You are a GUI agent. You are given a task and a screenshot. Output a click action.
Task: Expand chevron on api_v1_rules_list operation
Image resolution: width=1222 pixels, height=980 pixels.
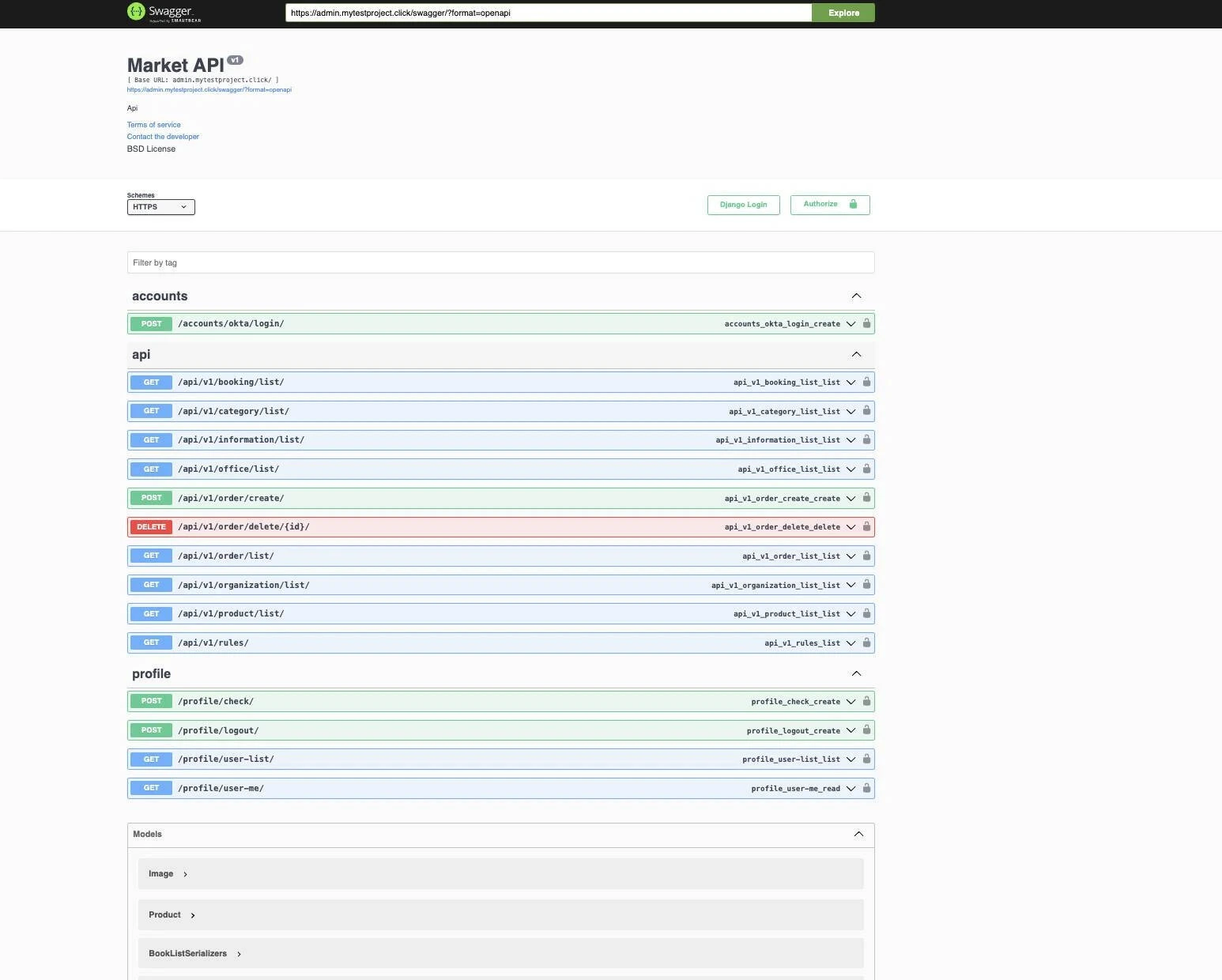pyautogui.click(x=850, y=643)
